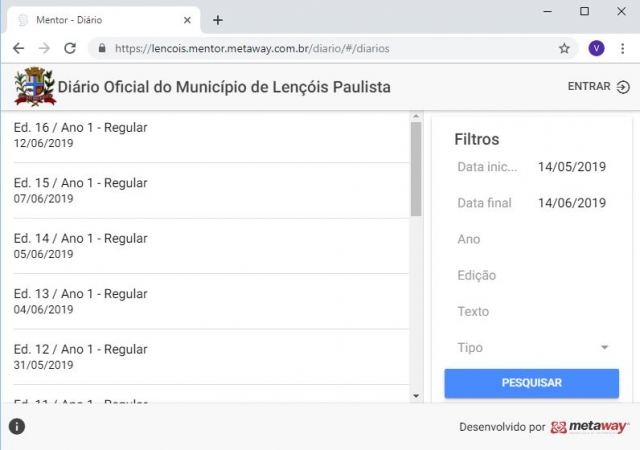Open edition Ed. 15 / Ano 1 - Regular
640x450 pixels.
(211, 190)
